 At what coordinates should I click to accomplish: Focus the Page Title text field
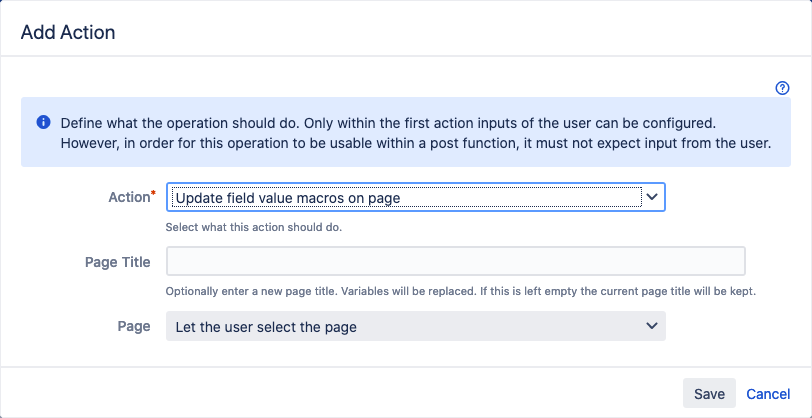point(455,261)
